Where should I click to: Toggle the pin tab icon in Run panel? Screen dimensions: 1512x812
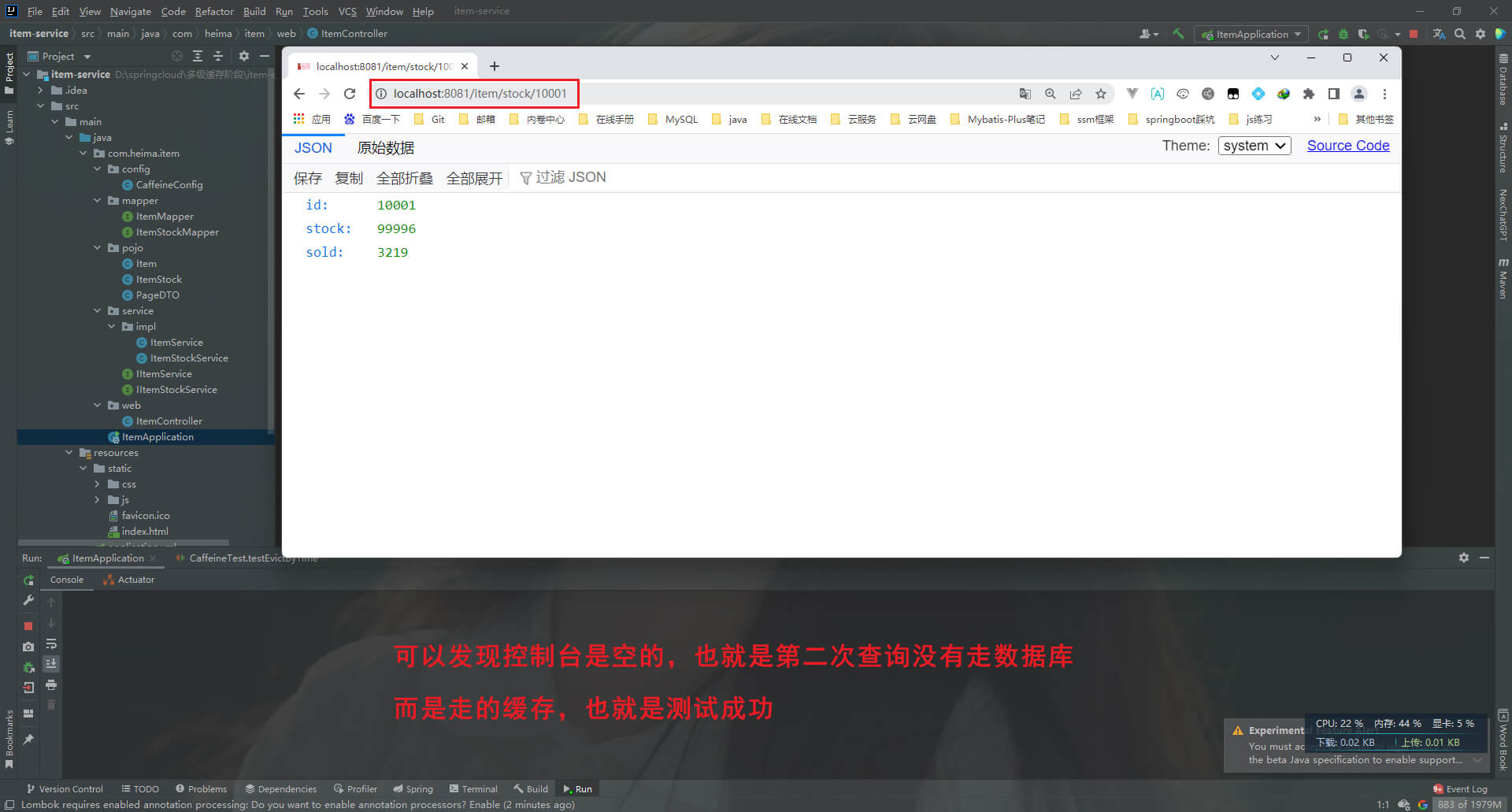click(x=28, y=740)
